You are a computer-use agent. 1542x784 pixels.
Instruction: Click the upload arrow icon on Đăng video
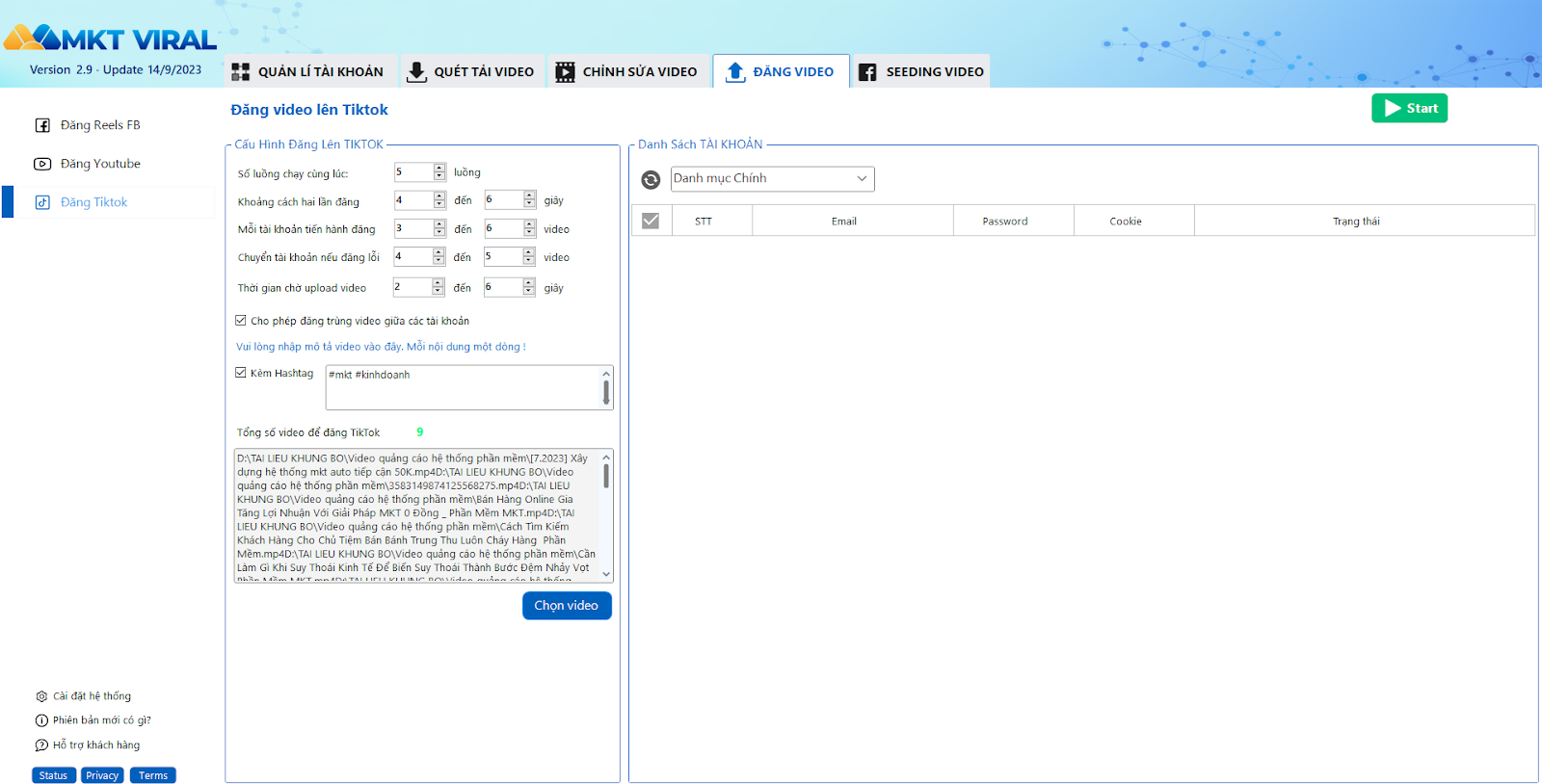(x=735, y=72)
